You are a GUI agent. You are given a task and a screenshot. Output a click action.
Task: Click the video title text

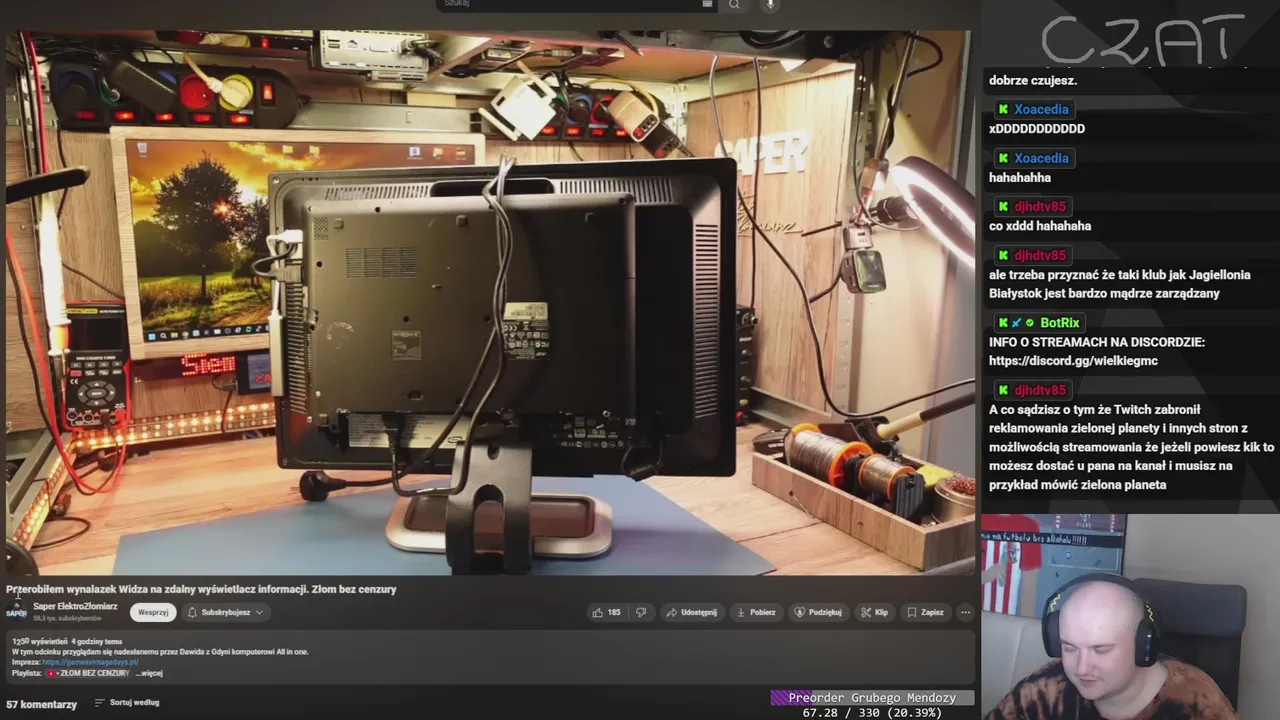pos(201,589)
